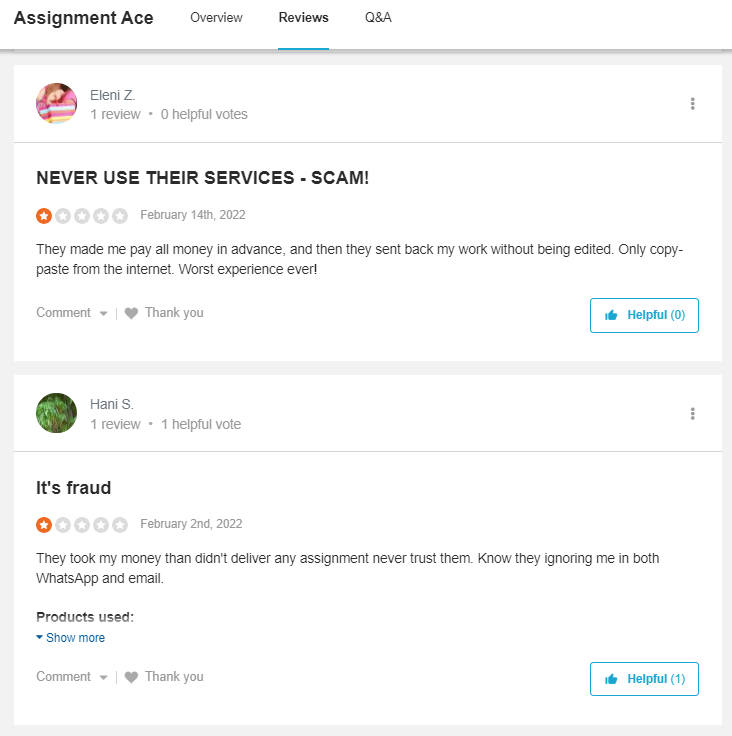Expand Comment dropdown under the SCAM review
The image size is (732, 736).
point(72,313)
